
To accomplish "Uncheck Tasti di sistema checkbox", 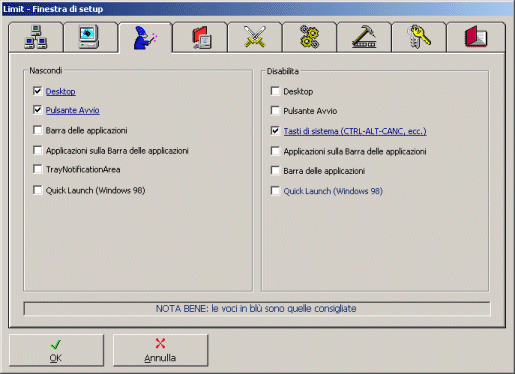I will tap(275, 131).
